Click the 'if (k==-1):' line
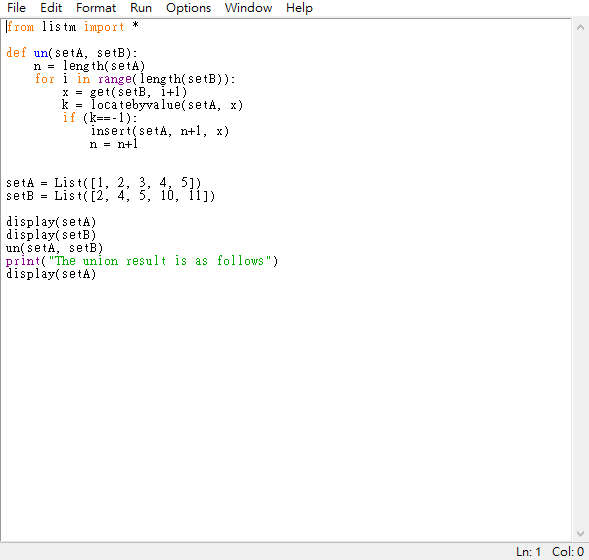Image resolution: width=589 pixels, height=560 pixels. pyautogui.click(x=100, y=118)
